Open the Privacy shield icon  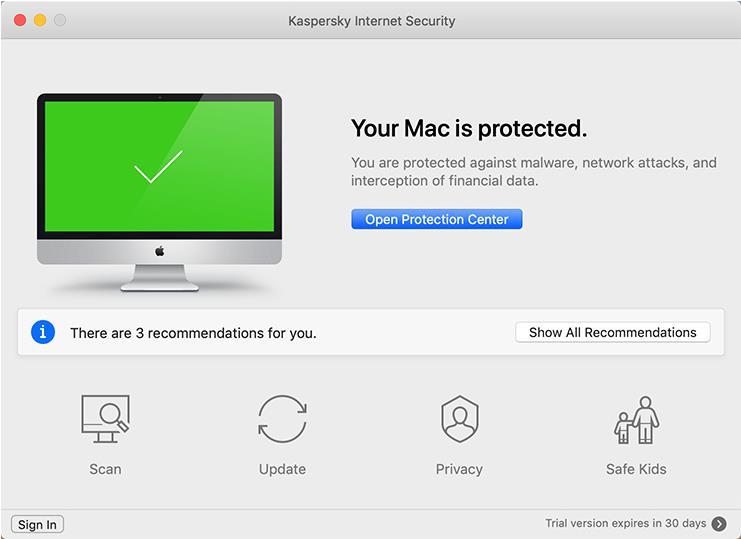(x=459, y=420)
